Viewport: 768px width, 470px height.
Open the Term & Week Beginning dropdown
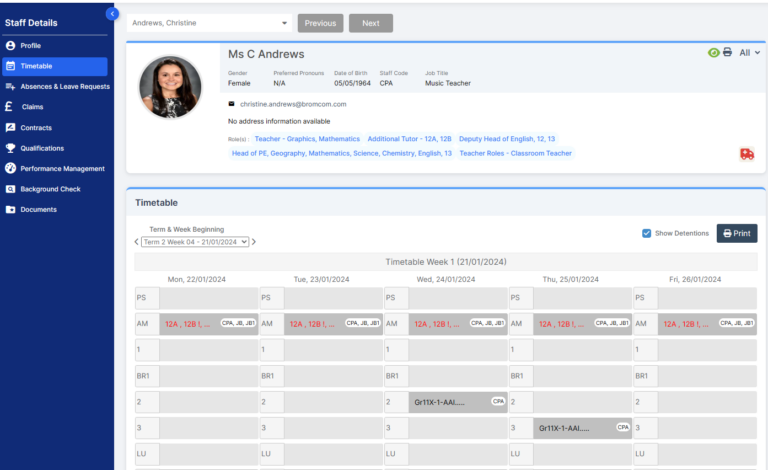point(195,242)
